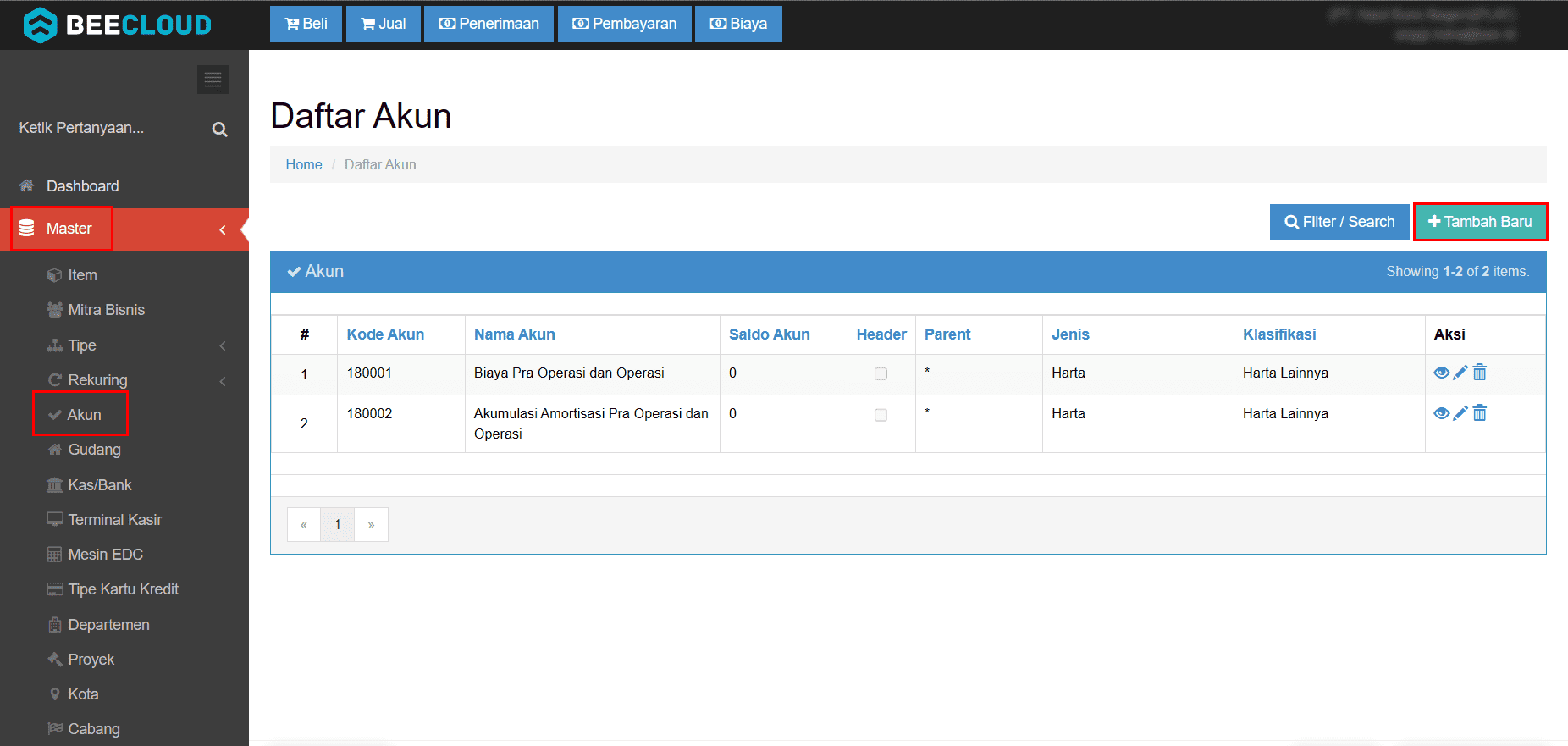
Task: Open the Mitra Bisnis menu item
Action: (106, 310)
